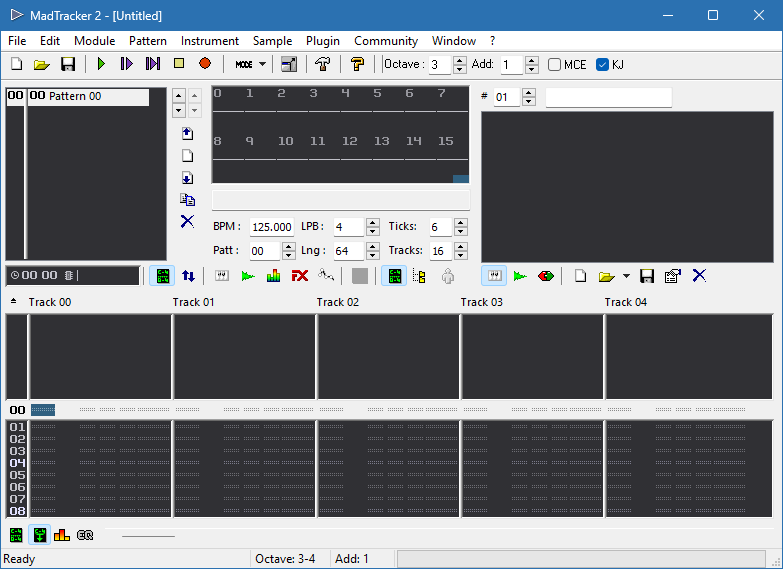Open the Community menu

point(386,40)
